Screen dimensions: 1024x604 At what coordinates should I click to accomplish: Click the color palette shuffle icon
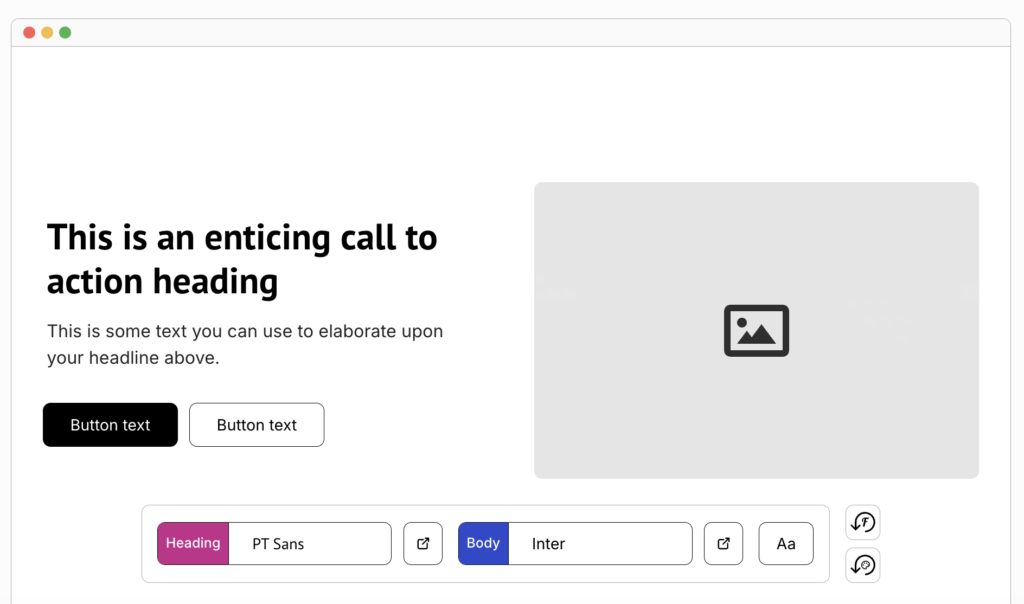coord(863,565)
